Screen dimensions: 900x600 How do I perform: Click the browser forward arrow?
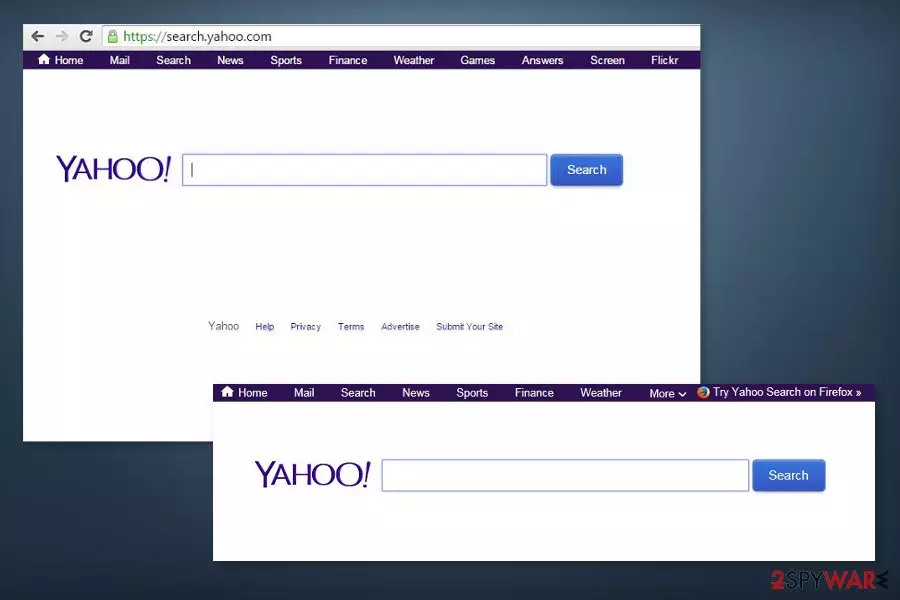coord(61,36)
